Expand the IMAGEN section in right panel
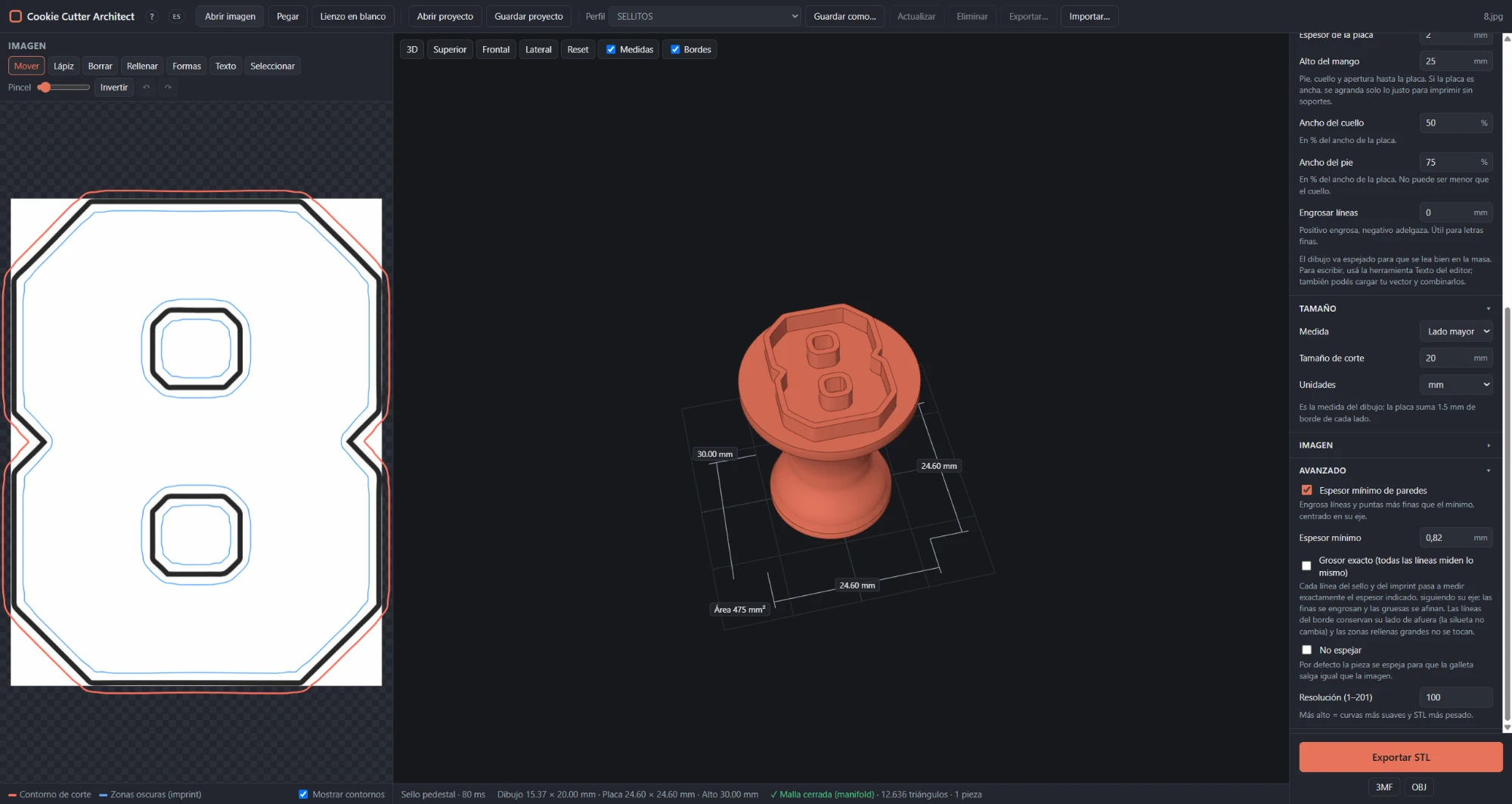The image size is (1512, 804). pos(1395,445)
